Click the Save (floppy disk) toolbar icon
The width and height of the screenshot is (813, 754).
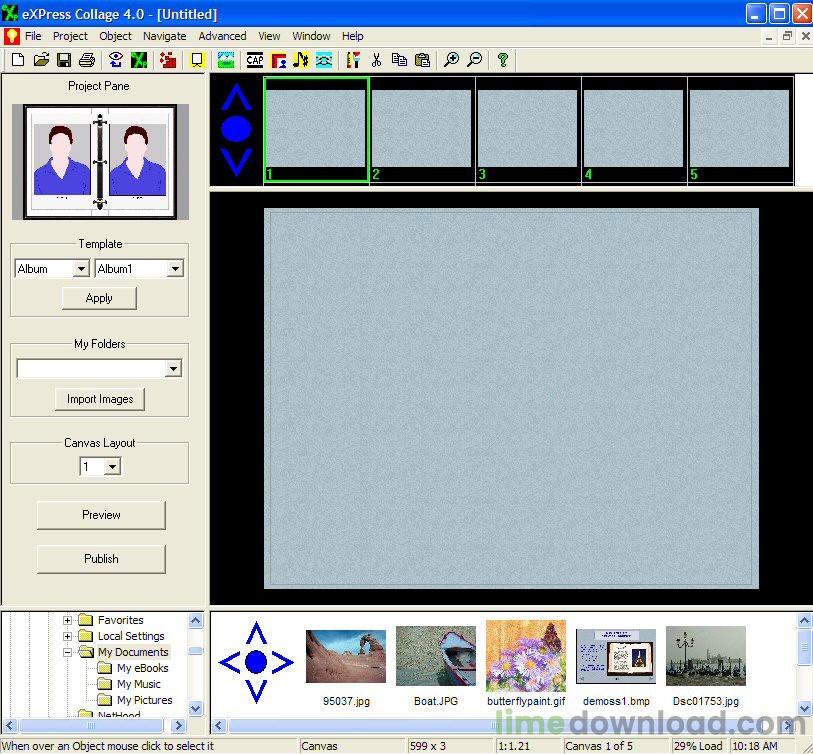coord(64,60)
